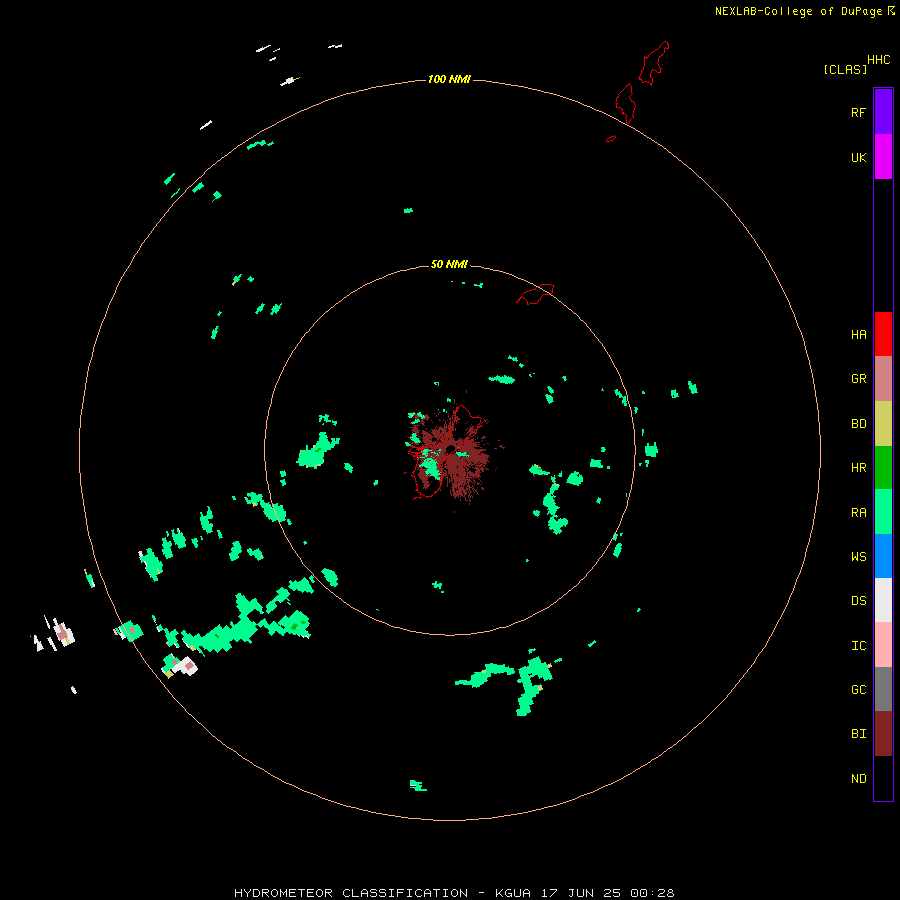The image size is (900, 900).
Task: Click the GC gray legend swatch
Action: point(883,689)
